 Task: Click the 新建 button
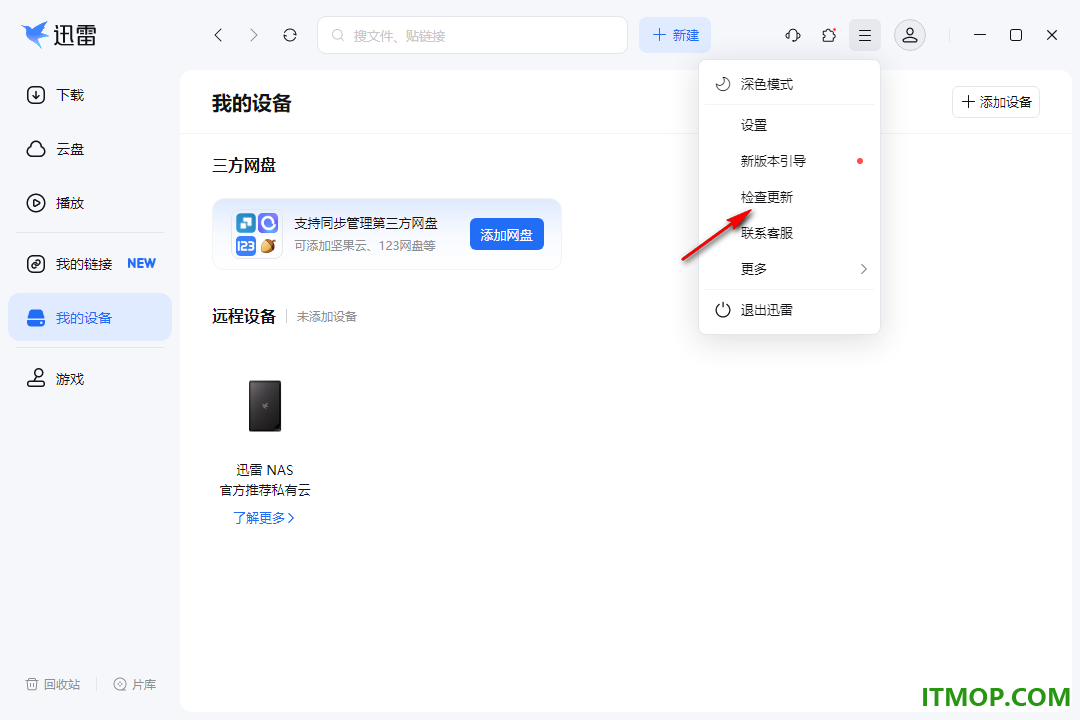(675, 35)
